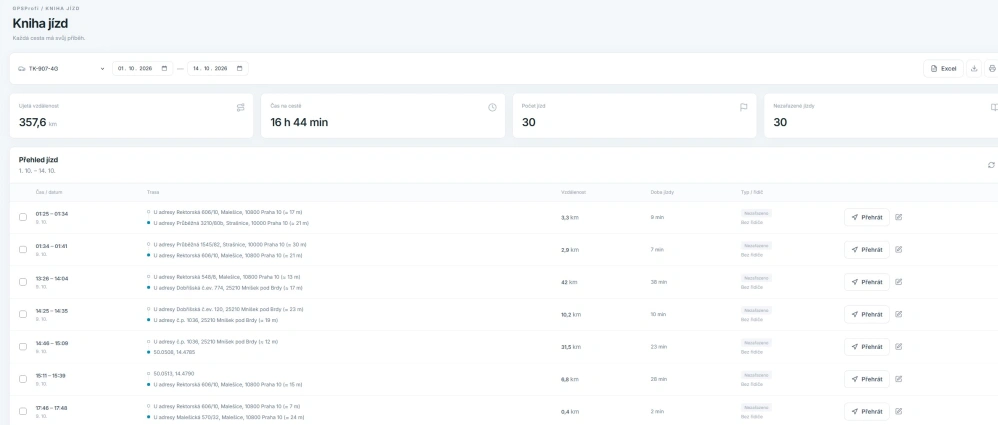
Task: Replay the 13:26 – 14:04 trip with Přehrát
Action: (x=867, y=282)
